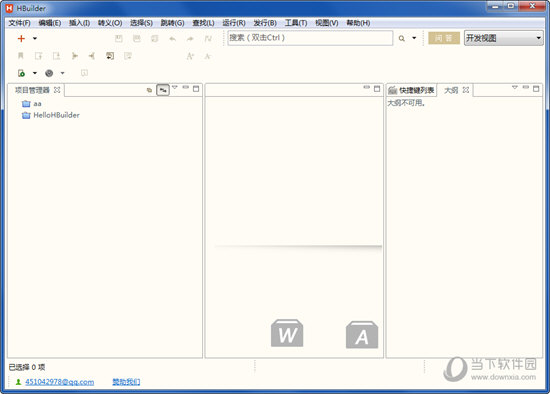Image resolution: width=550 pixels, height=394 pixels.
Task: Open the 查找(L) menu
Action: (x=203, y=23)
